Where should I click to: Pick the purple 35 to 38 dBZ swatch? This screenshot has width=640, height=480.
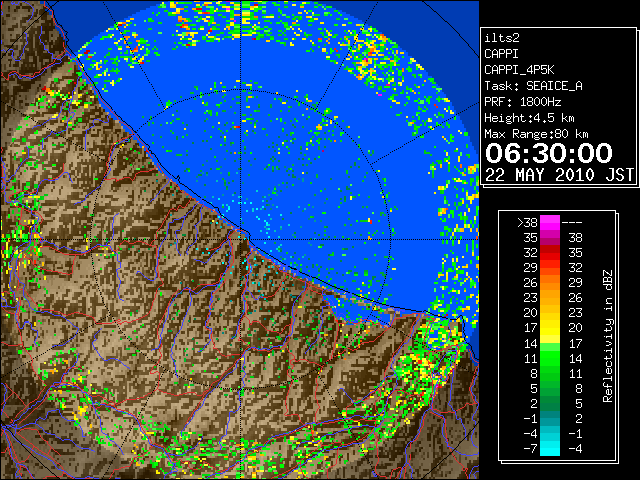pos(550,238)
